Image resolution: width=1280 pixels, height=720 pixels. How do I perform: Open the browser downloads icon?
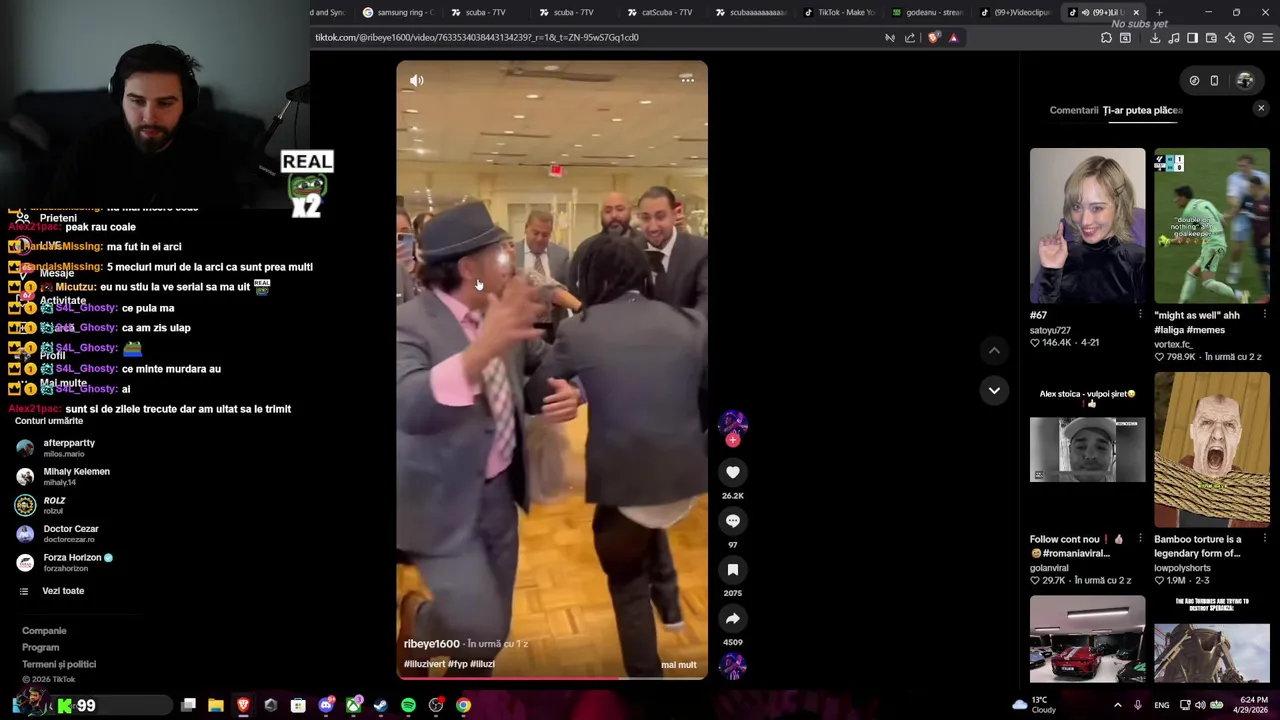coord(1155,38)
